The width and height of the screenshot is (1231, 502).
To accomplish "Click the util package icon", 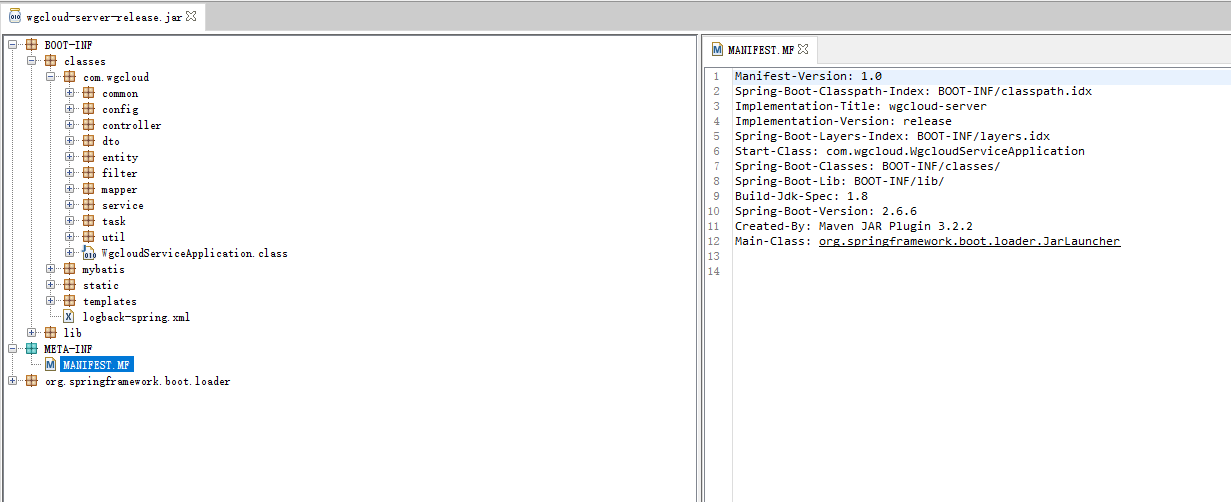I will point(89,237).
